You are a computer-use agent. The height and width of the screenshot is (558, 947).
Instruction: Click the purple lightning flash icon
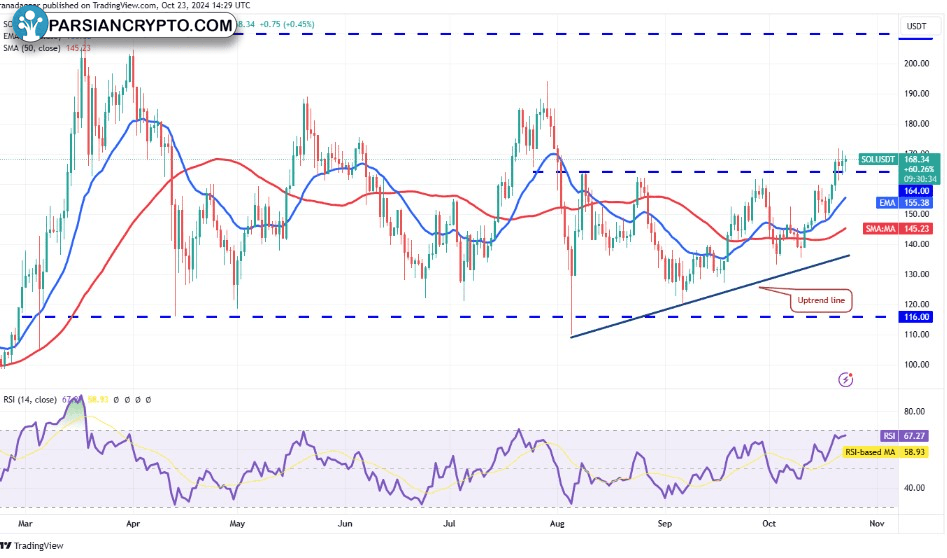point(846,379)
